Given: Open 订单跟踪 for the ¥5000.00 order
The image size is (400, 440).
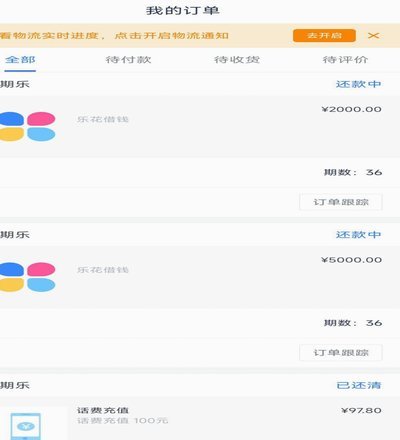Looking at the screenshot, I should (x=341, y=353).
